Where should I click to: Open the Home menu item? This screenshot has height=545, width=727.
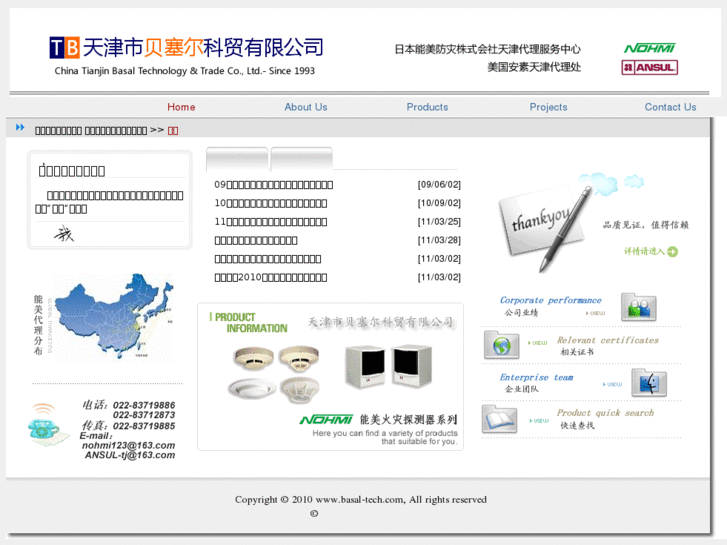pyautogui.click(x=181, y=107)
